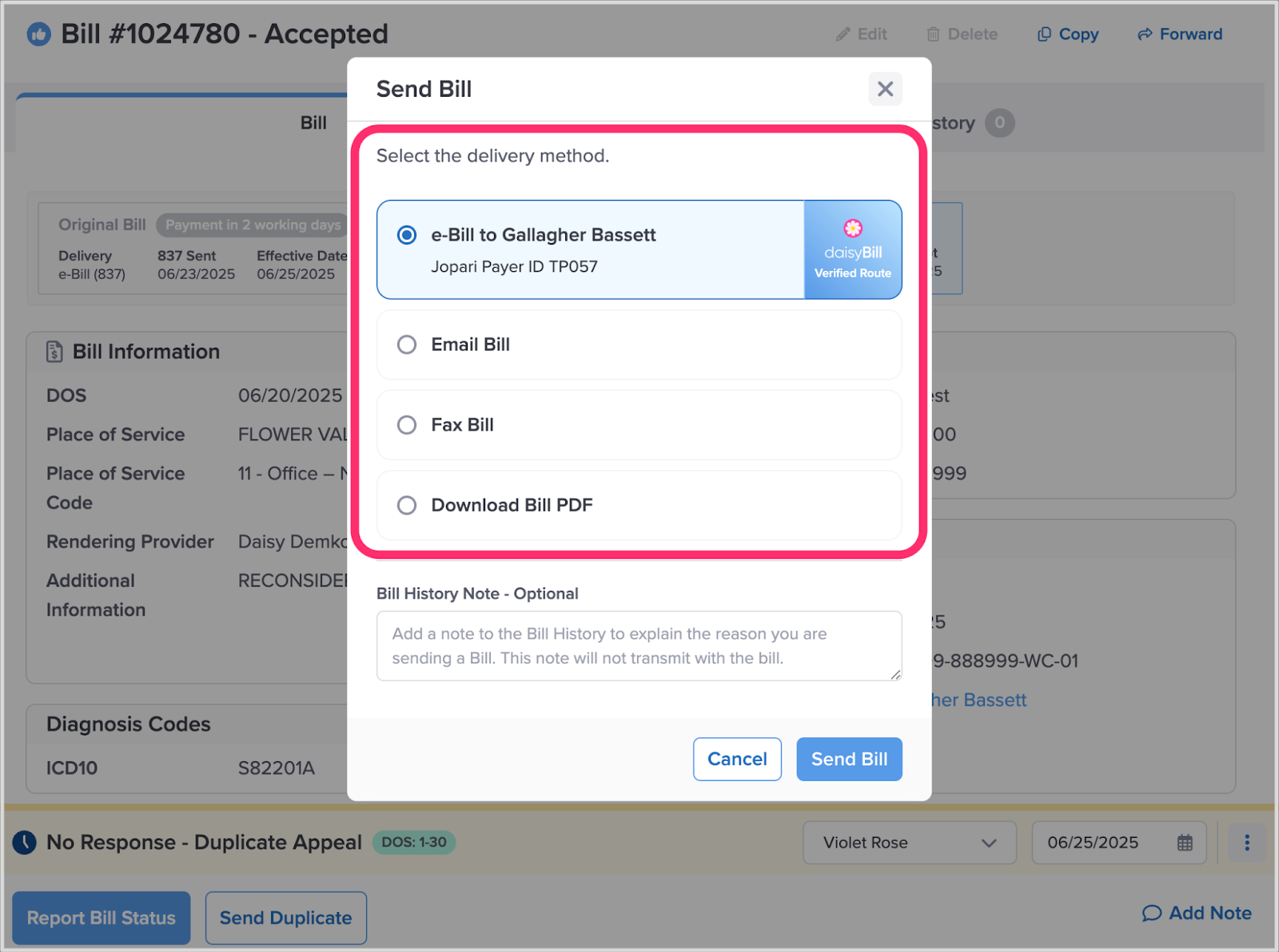Click the resize grip of note textarea
The width and height of the screenshot is (1279, 952).
[x=895, y=675]
